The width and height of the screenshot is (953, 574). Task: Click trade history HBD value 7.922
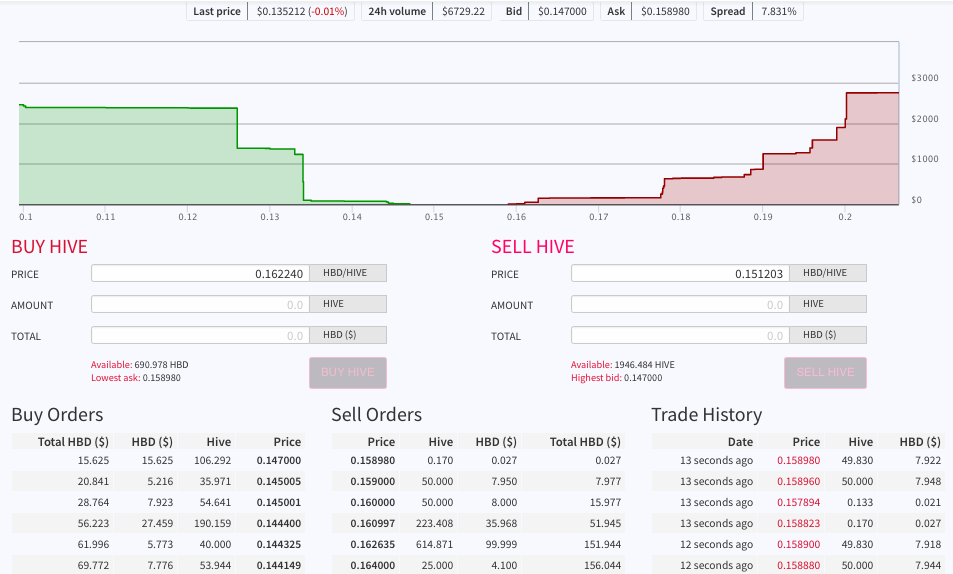pyautogui.click(x=927, y=460)
